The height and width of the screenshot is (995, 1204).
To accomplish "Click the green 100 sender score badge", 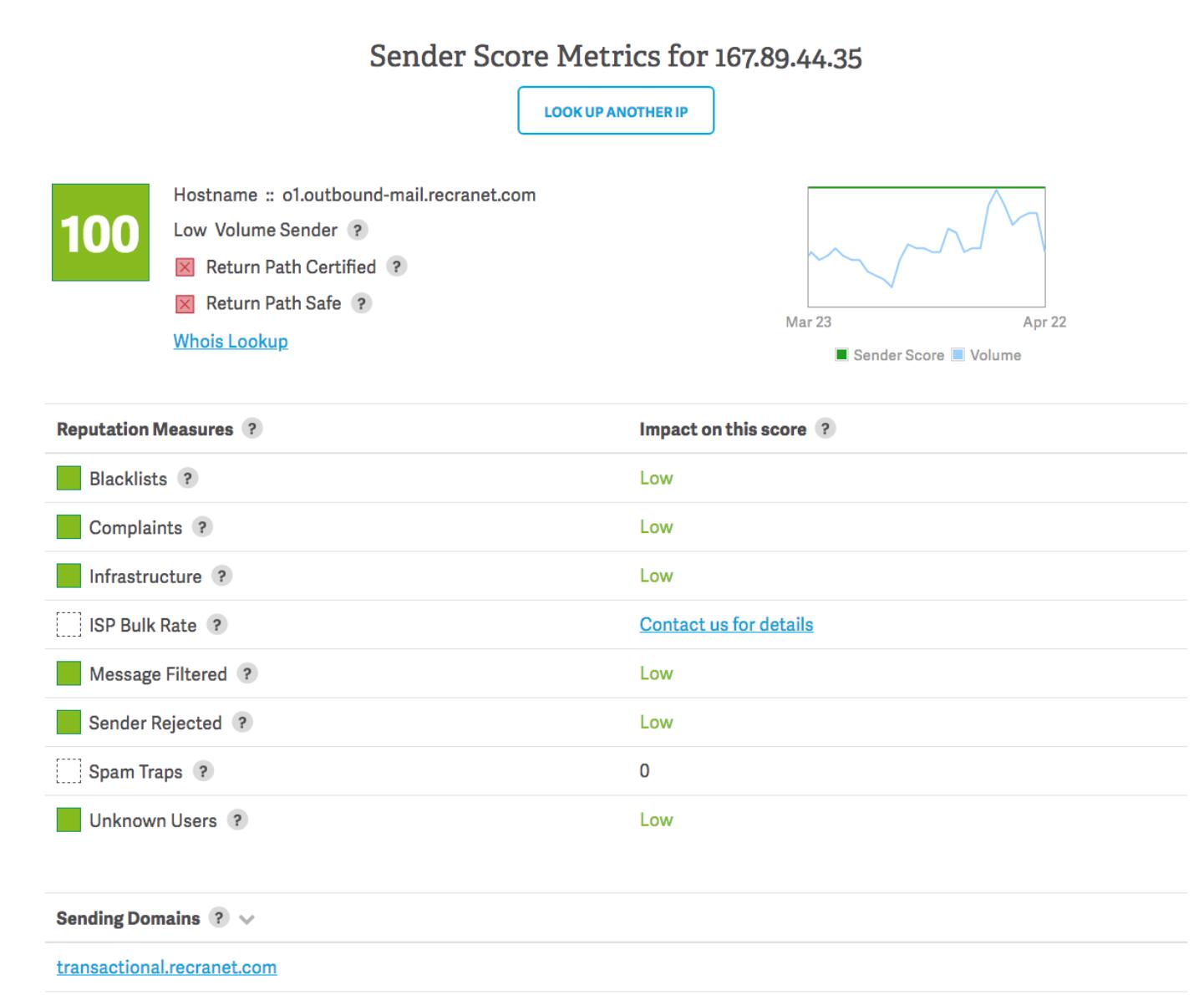I will [100, 232].
